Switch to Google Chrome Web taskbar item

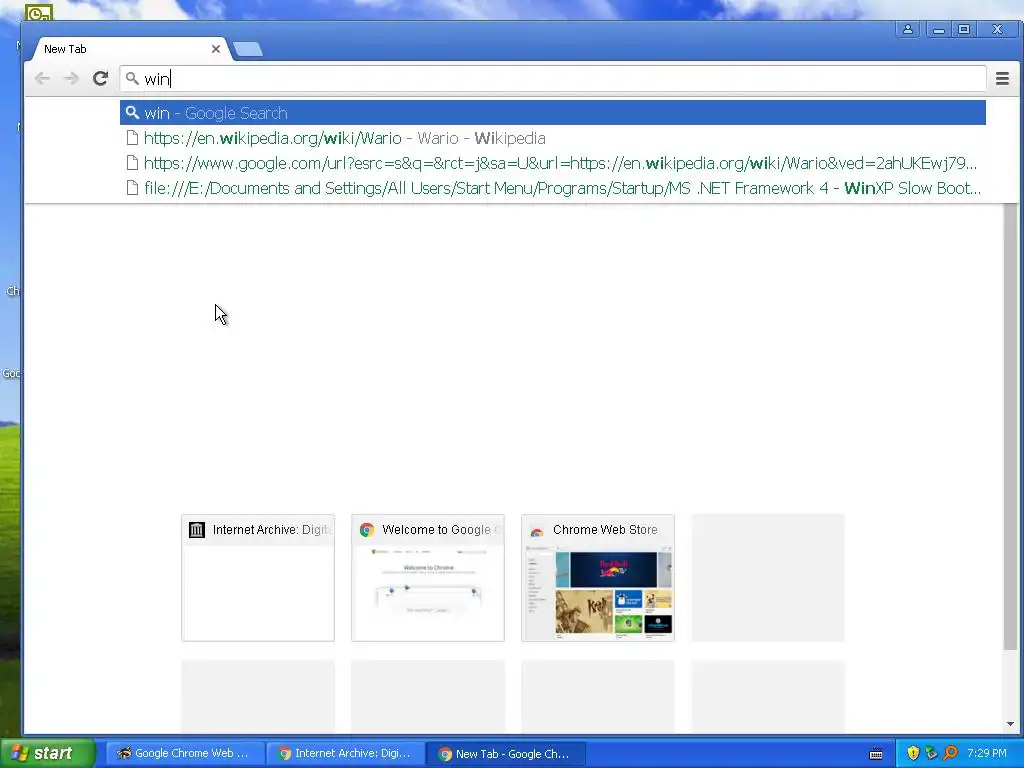[185, 753]
